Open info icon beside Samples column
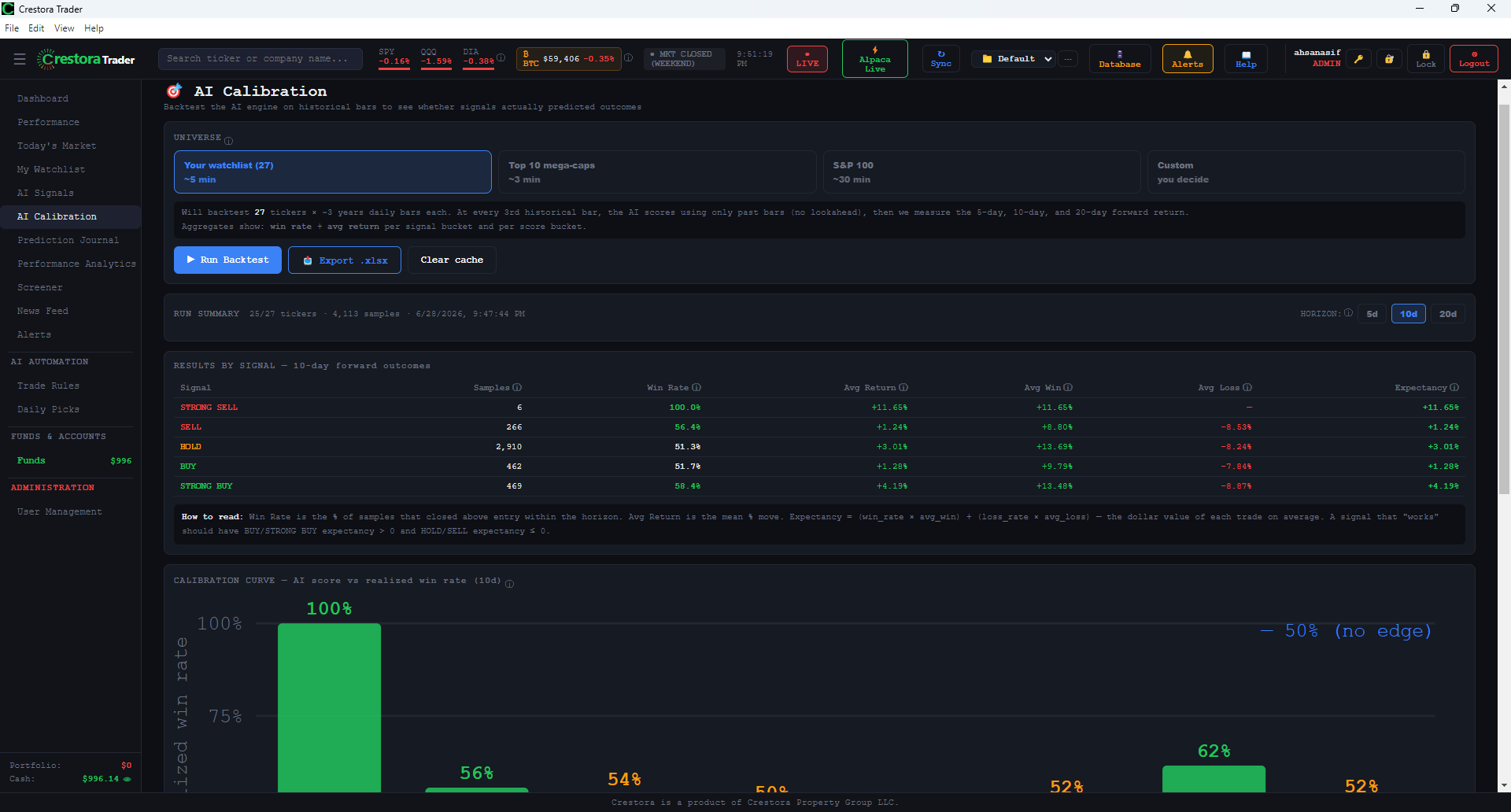The image size is (1511, 812). (x=517, y=387)
